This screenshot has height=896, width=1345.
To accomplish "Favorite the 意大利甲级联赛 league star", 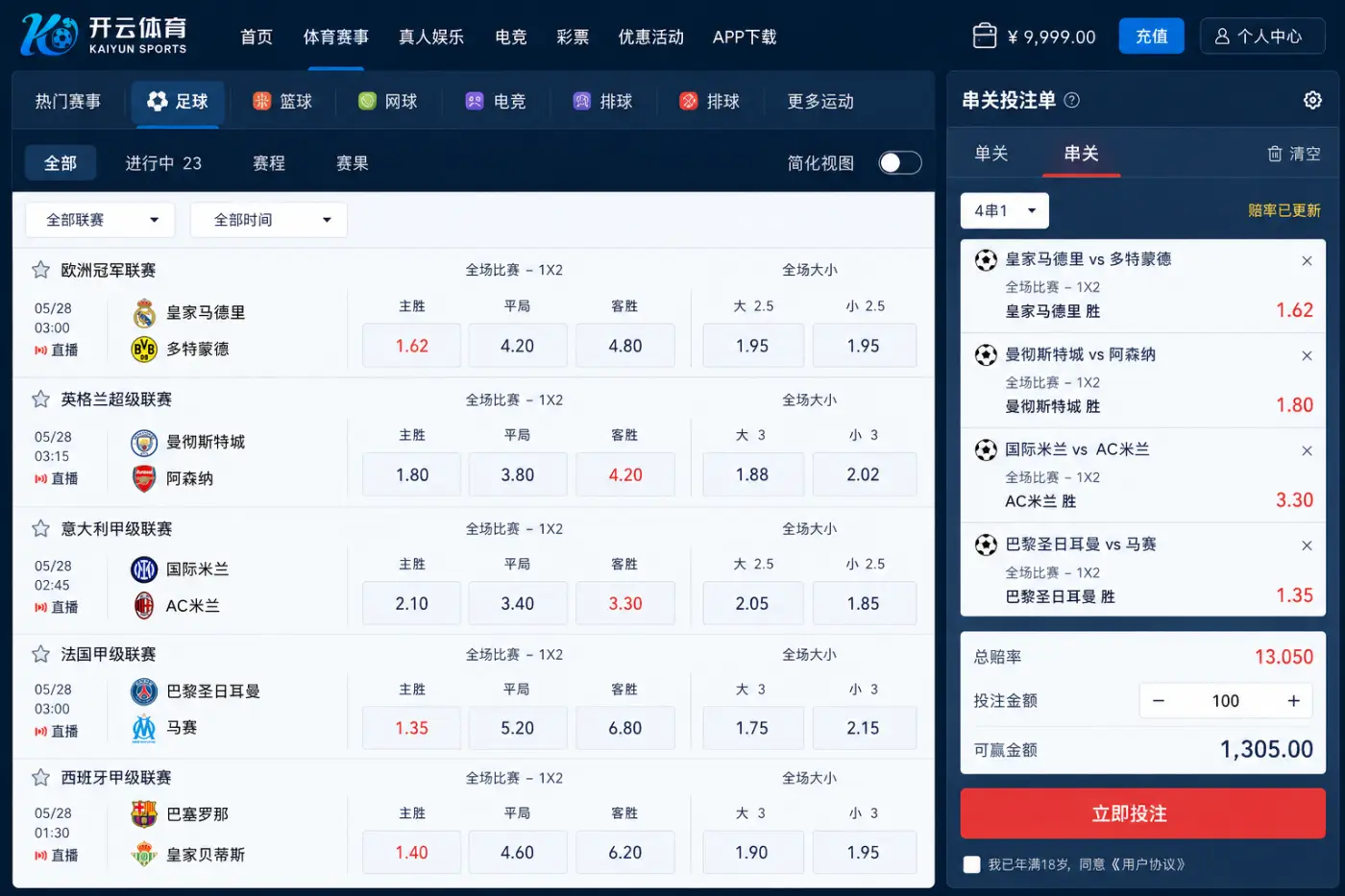I will 40,528.
